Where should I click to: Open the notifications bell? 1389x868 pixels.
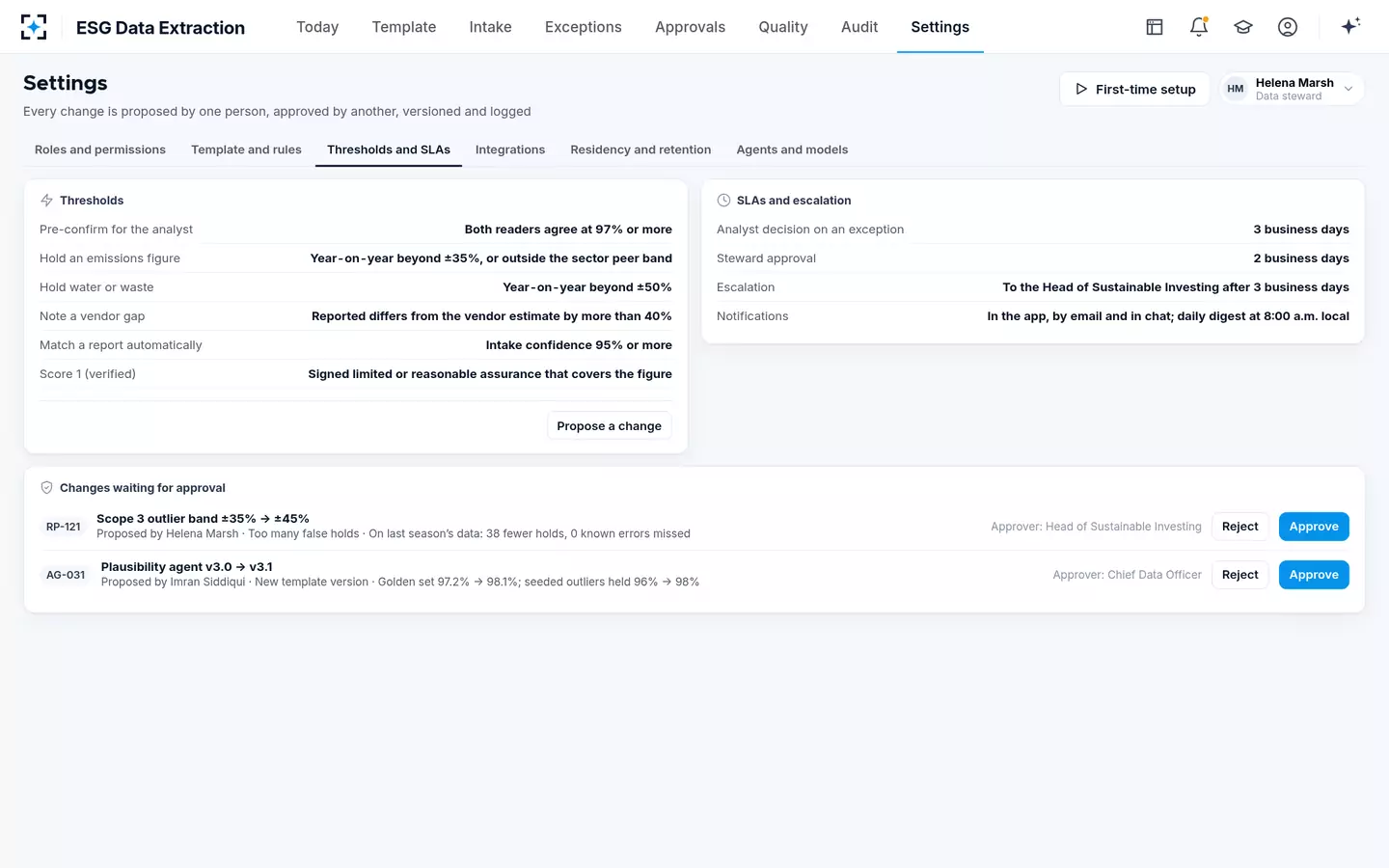click(1199, 27)
